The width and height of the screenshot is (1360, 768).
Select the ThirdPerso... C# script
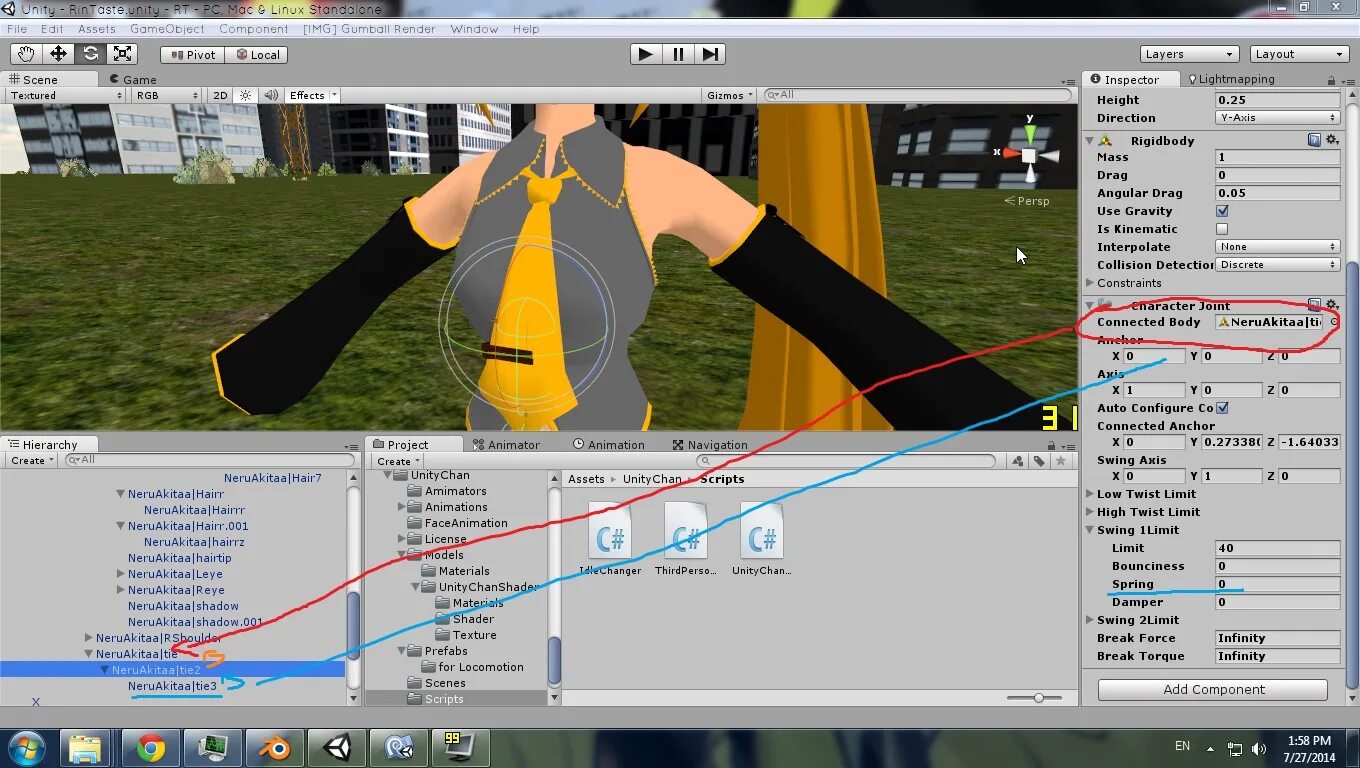686,540
